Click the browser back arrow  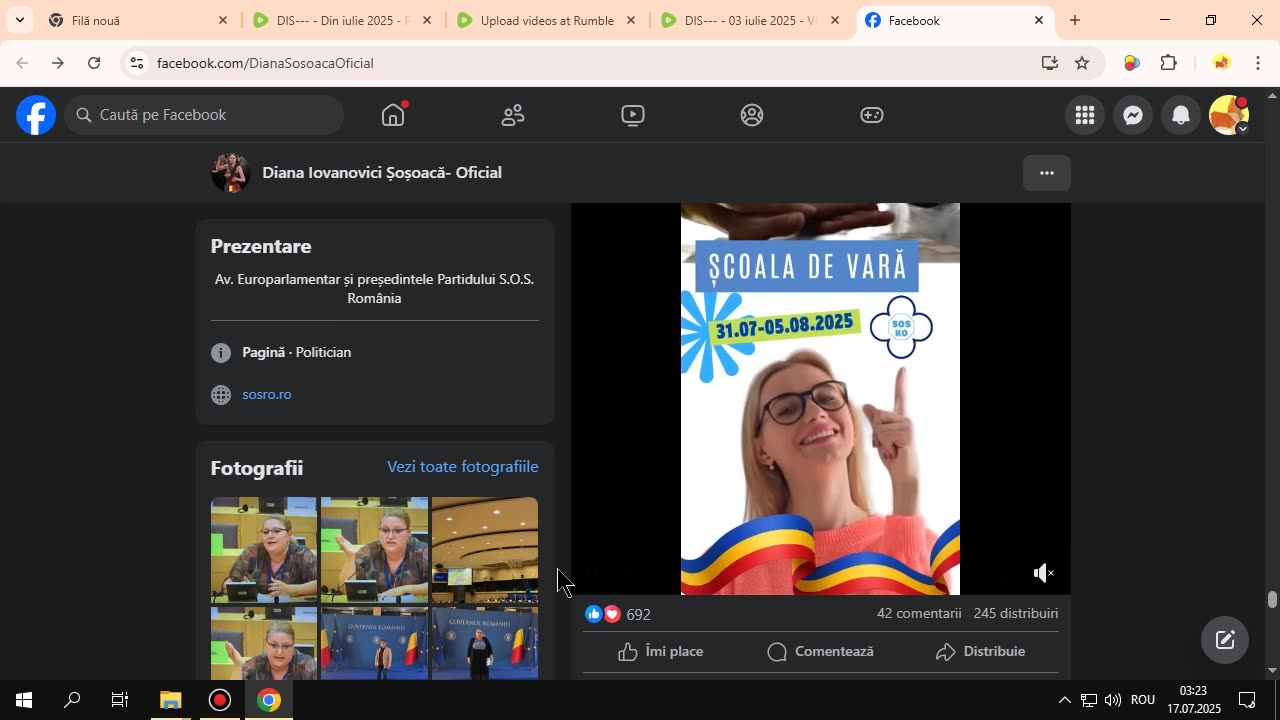[22, 63]
